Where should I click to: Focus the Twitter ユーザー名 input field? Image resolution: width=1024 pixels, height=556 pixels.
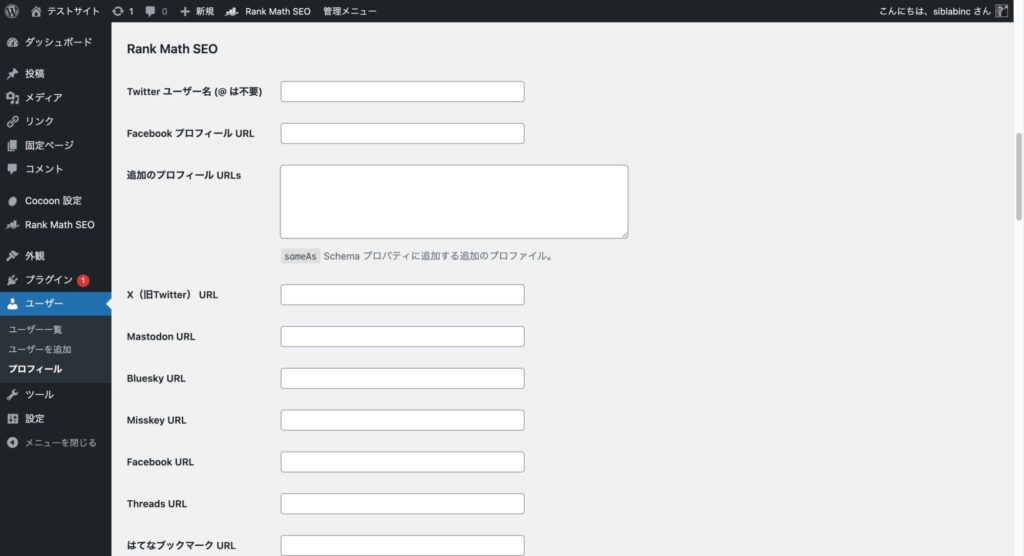point(402,91)
